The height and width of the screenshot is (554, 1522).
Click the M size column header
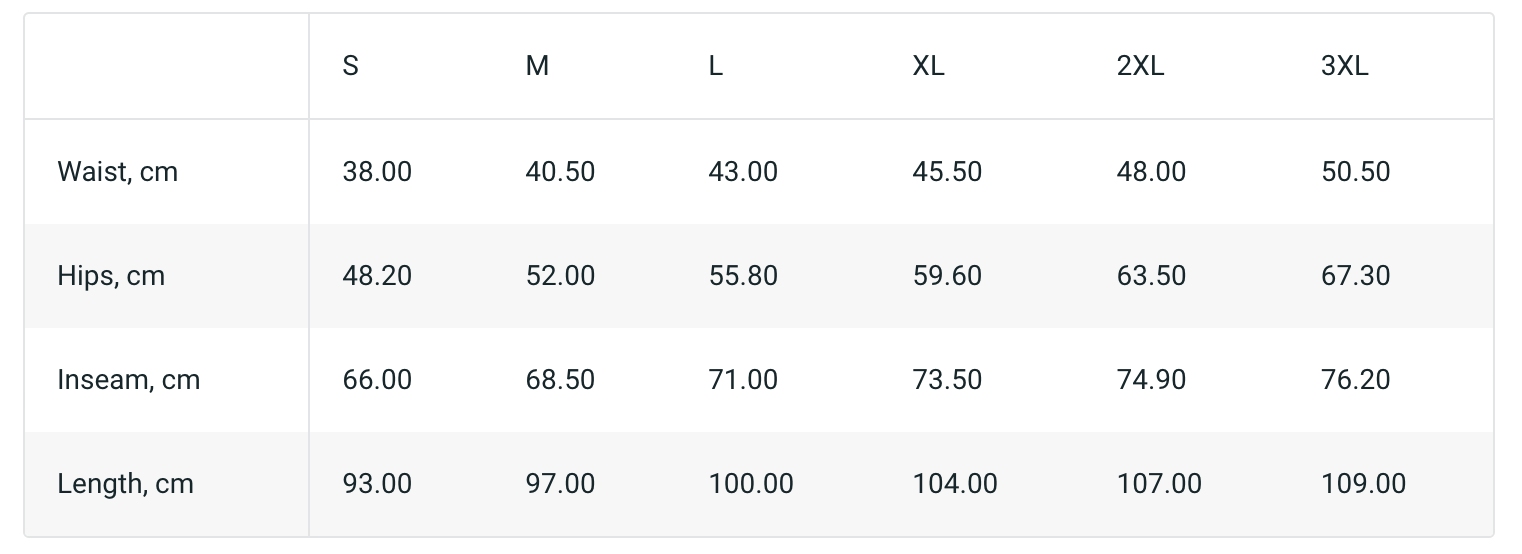[x=537, y=66]
